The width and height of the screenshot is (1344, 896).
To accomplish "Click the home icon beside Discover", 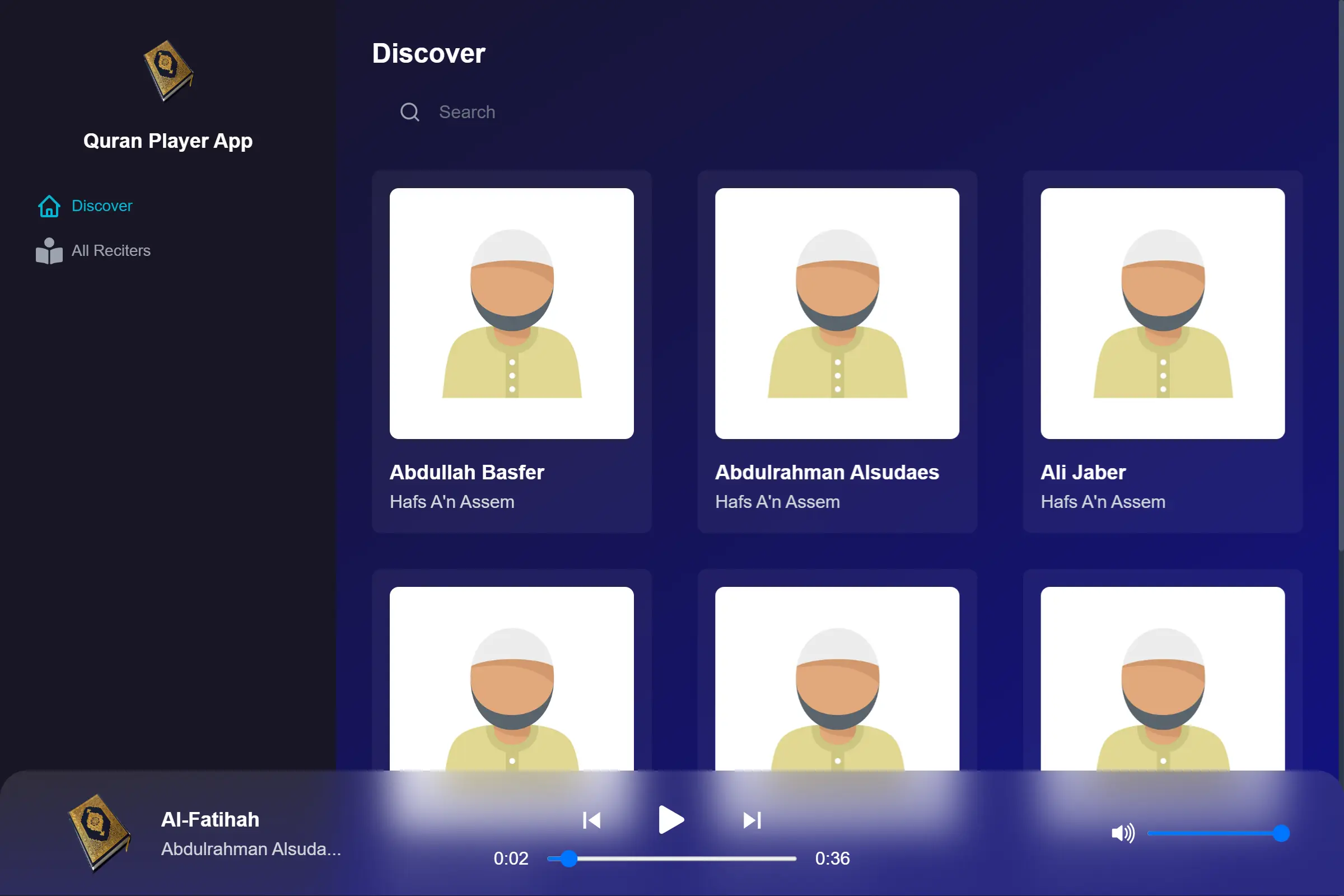I will (49, 206).
